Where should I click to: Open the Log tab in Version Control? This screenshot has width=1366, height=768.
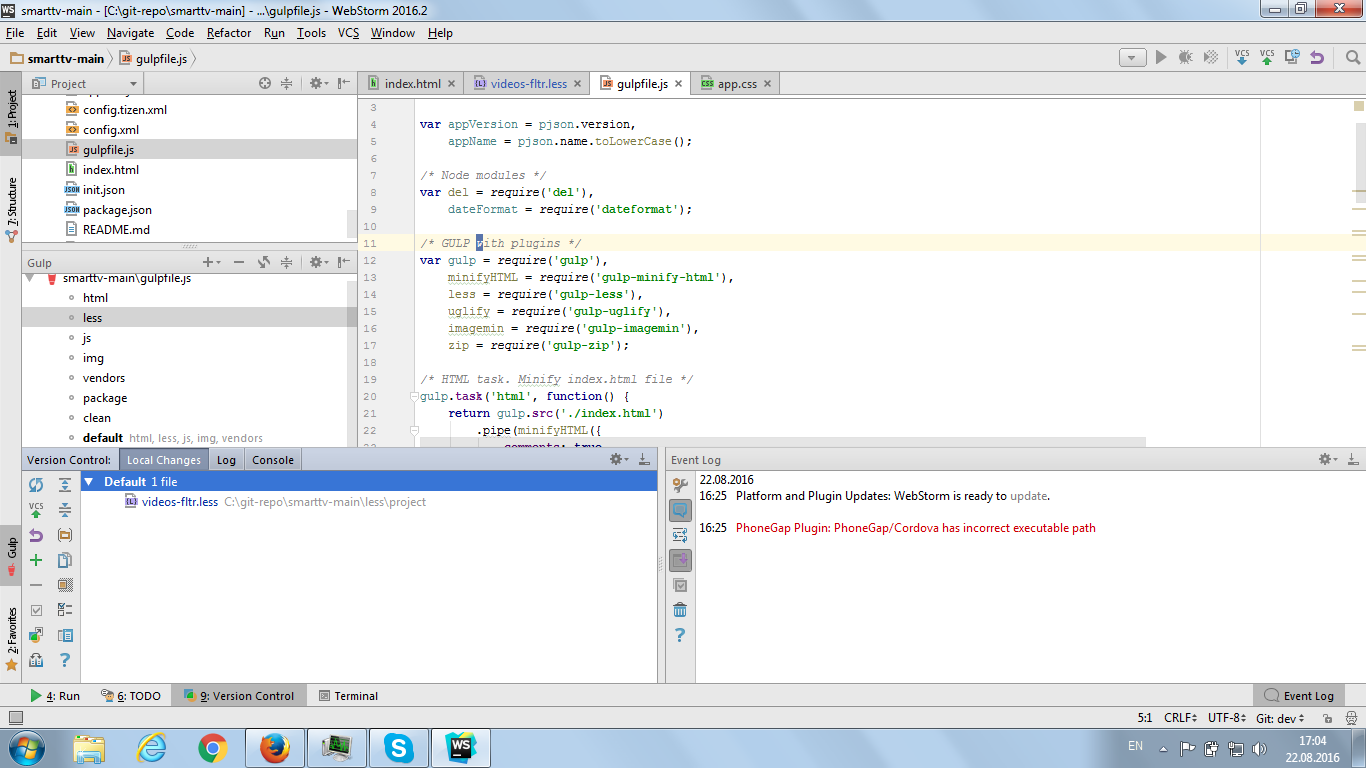(226, 460)
